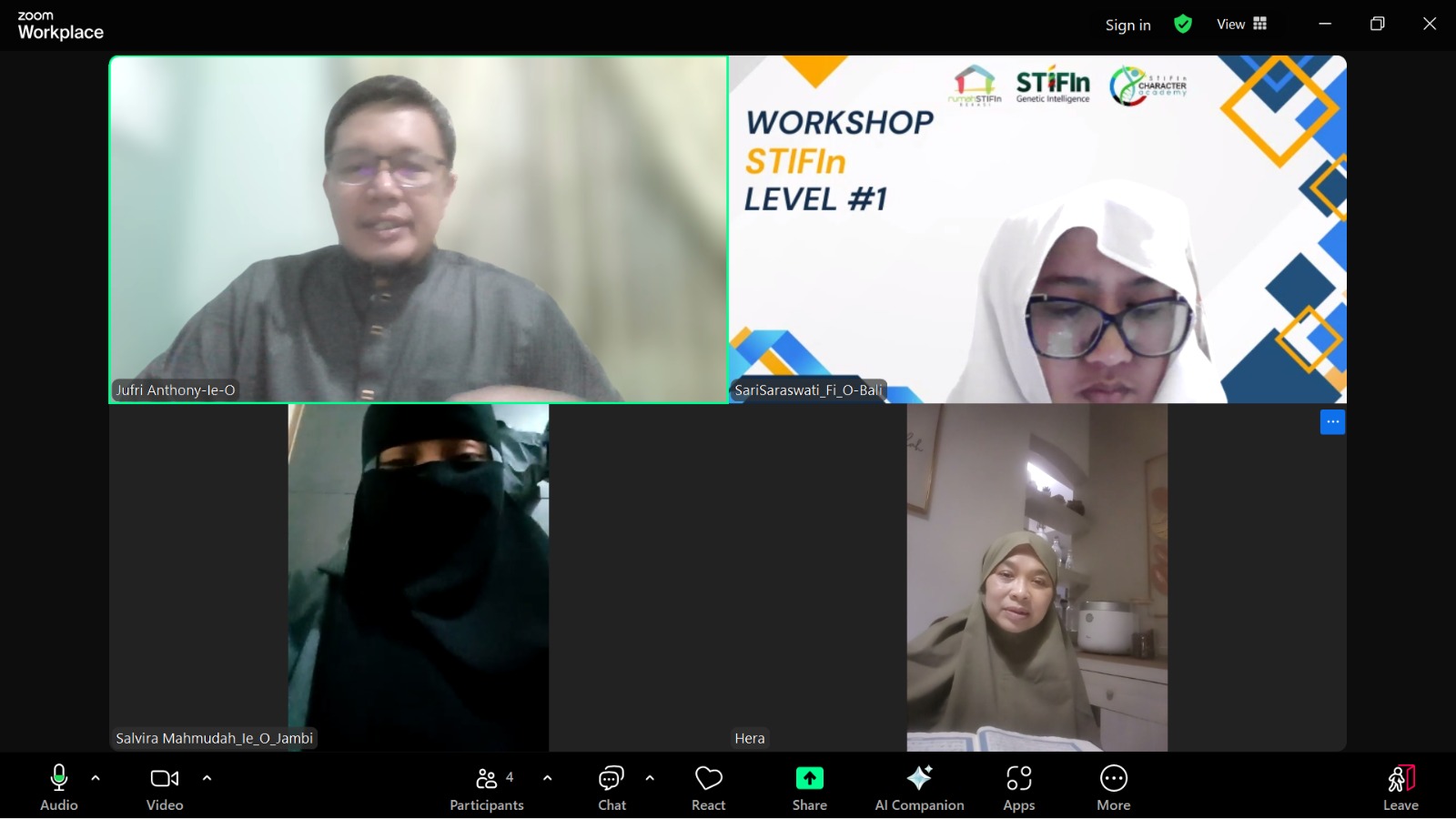Expand video options arrow
The image size is (1456, 819).
(x=207, y=778)
